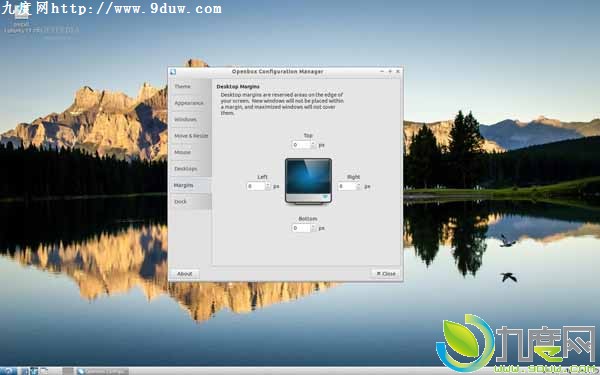Minimize the Openbox Configuration Manager window
The height and width of the screenshot is (375, 600).
pyautogui.click(x=382, y=72)
